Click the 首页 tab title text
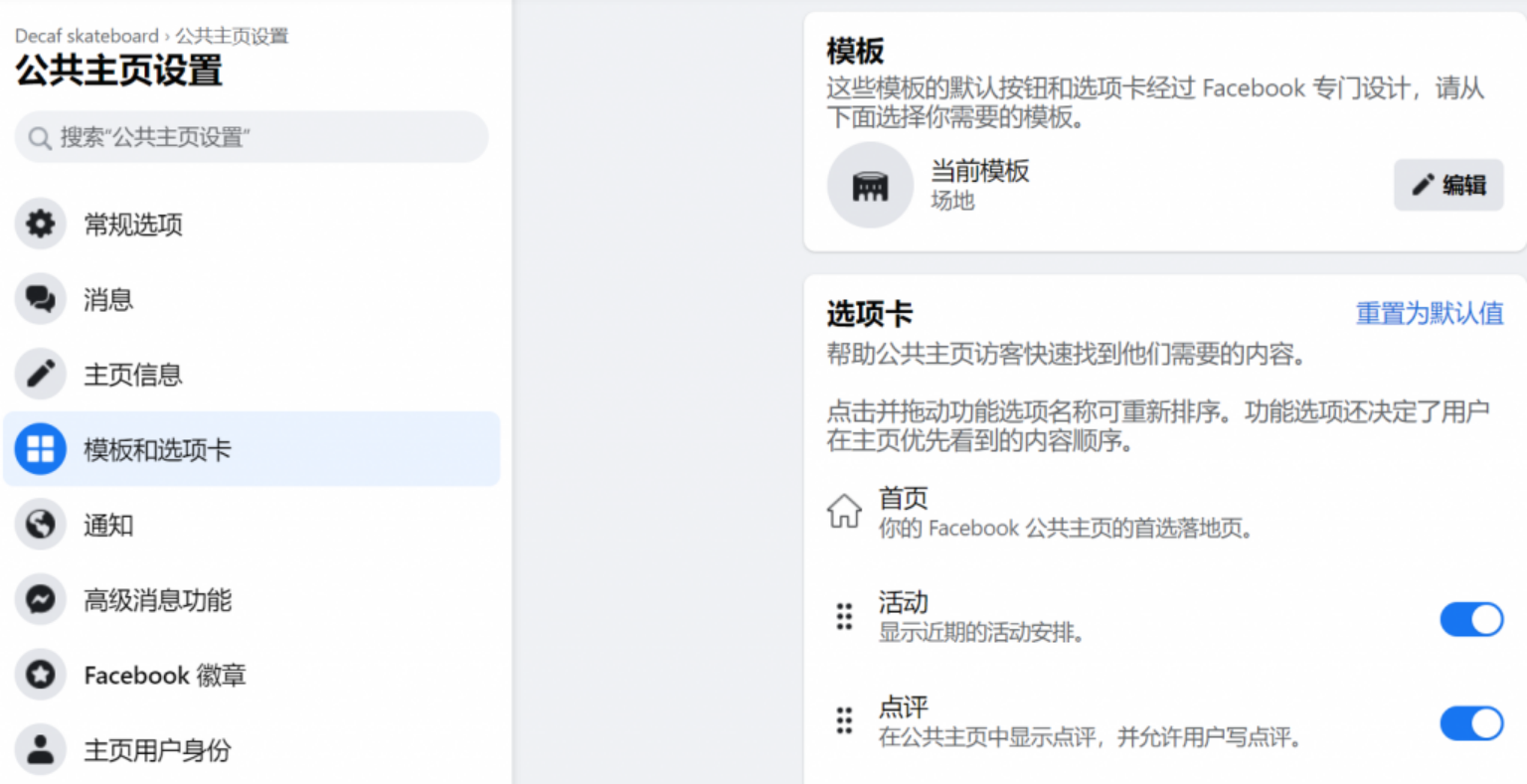Image resolution: width=1527 pixels, height=784 pixels. (903, 498)
